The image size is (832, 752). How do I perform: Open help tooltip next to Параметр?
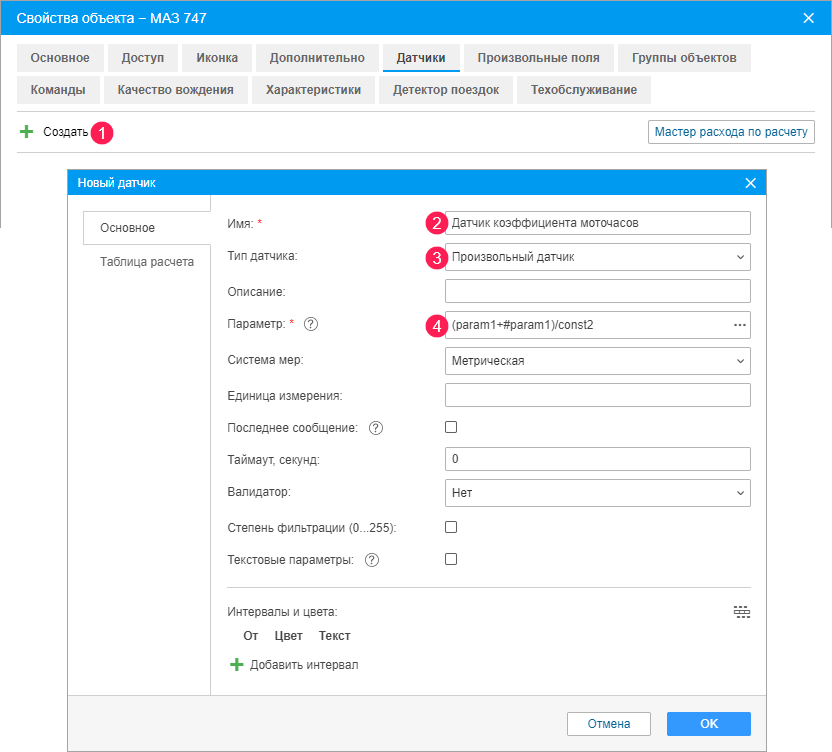(311, 324)
